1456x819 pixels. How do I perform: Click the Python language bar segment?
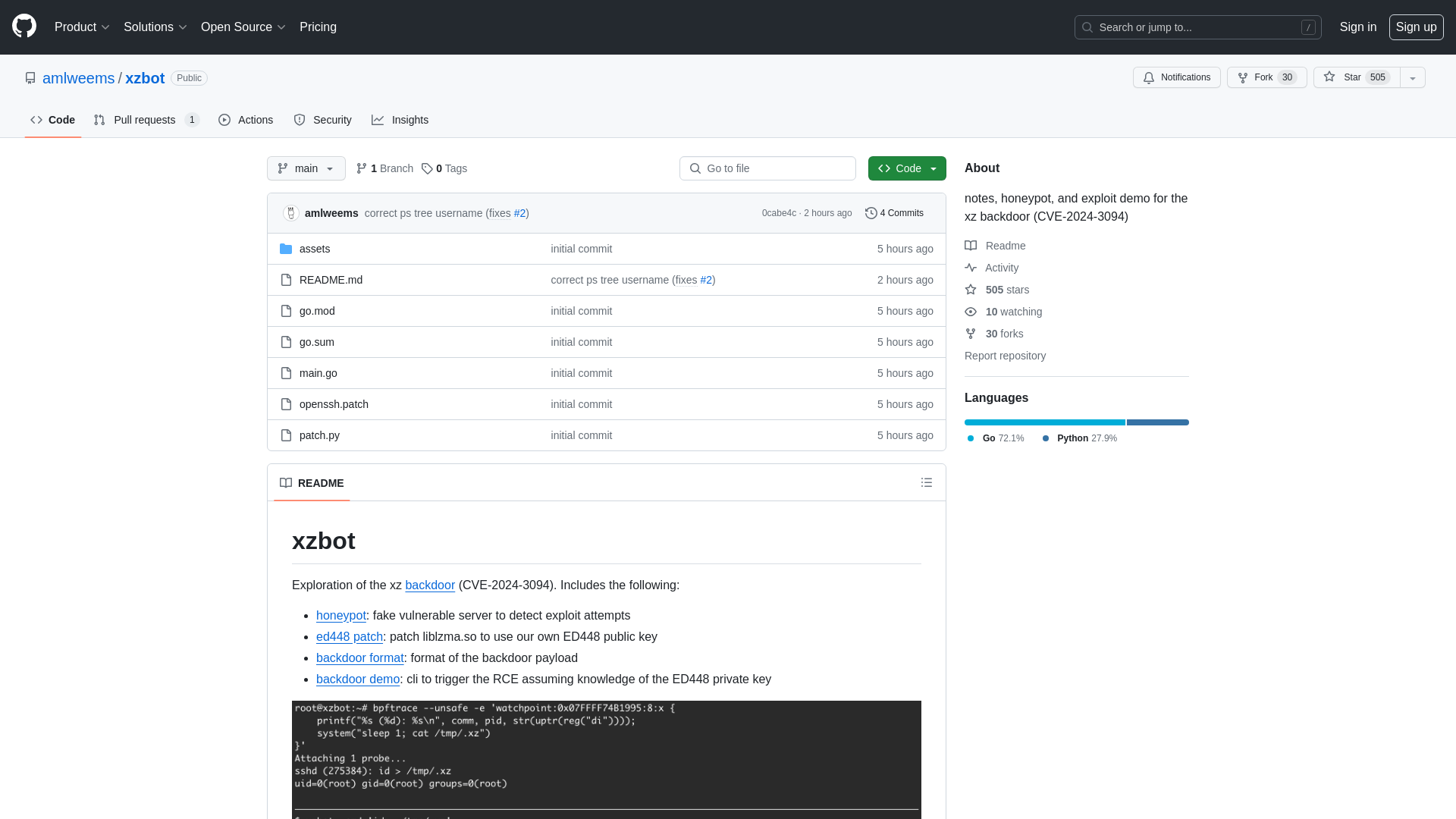point(1158,422)
